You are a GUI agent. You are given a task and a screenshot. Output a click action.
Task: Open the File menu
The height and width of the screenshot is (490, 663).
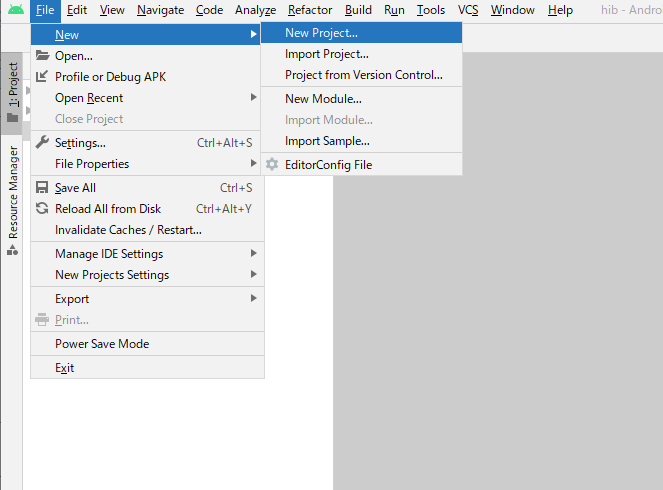[45, 10]
